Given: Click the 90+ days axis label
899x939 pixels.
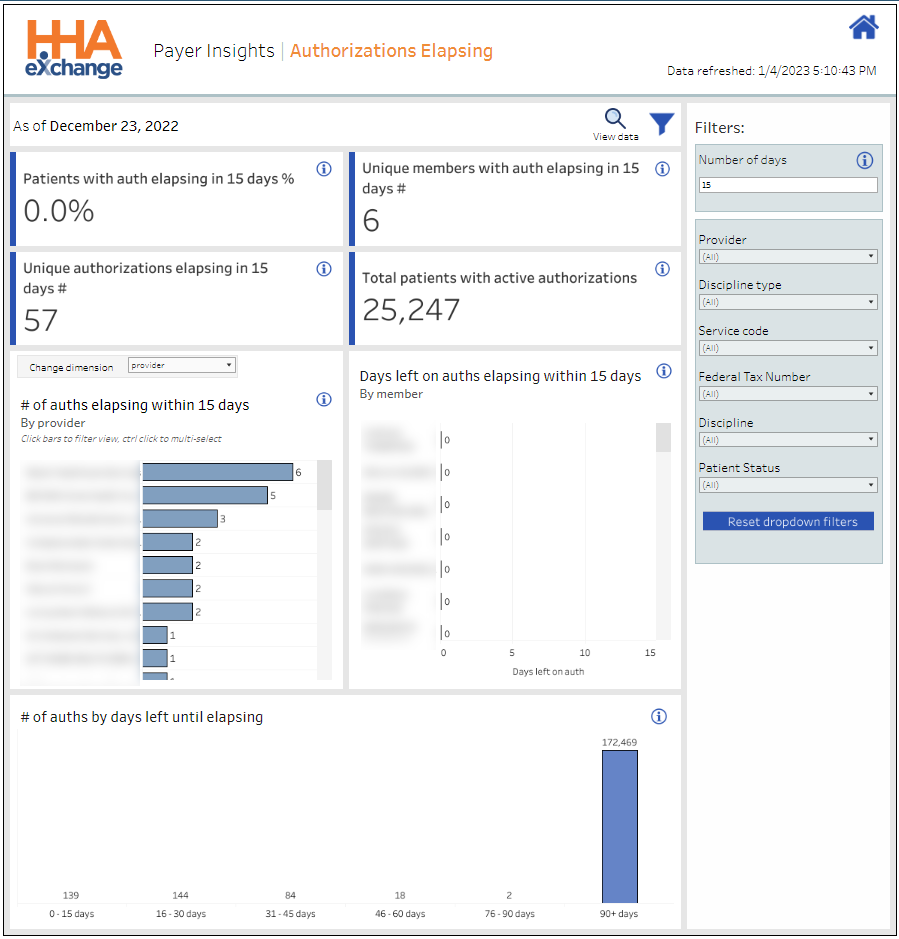Looking at the screenshot, I should click(619, 914).
